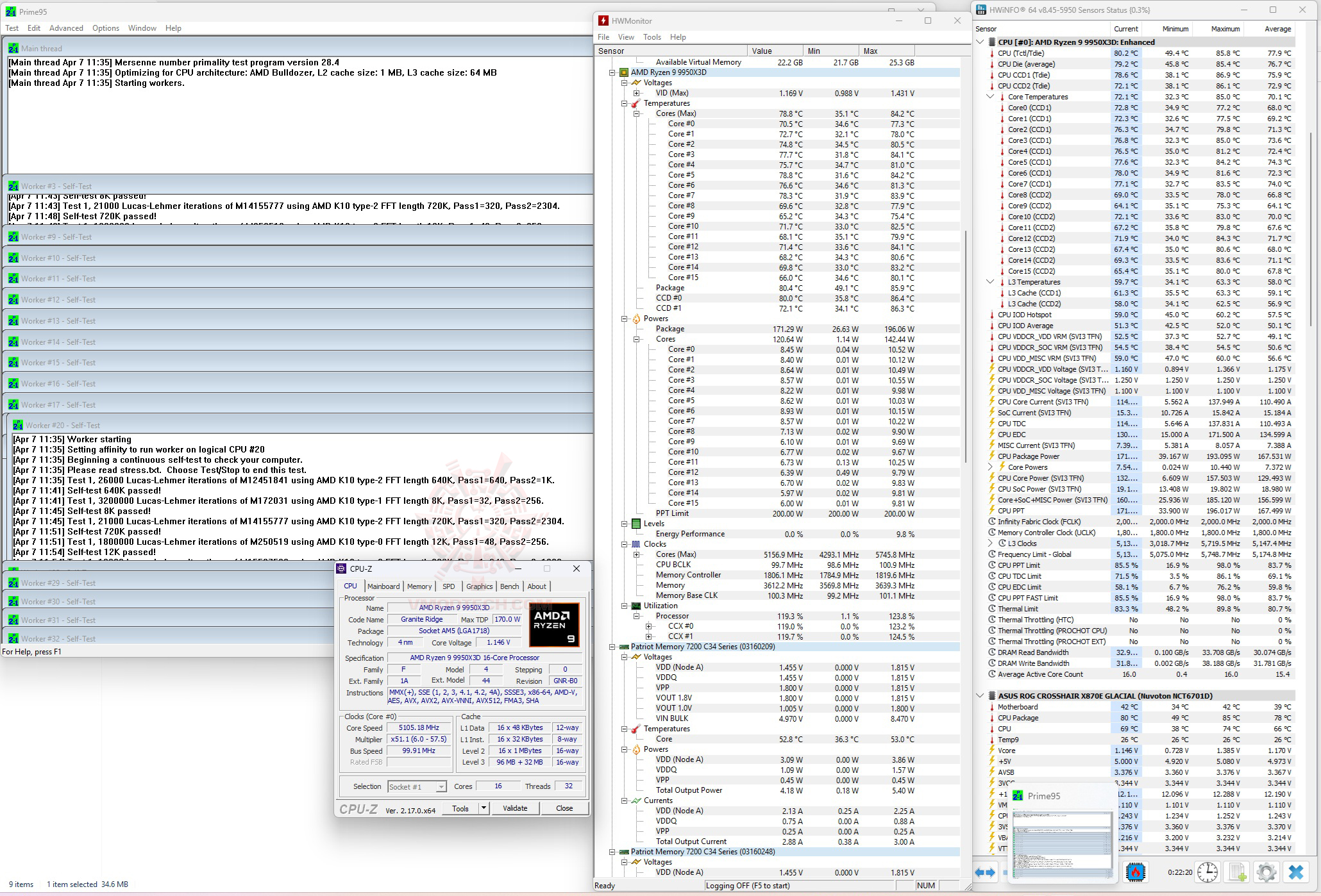The height and width of the screenshot is (896, 1321).
Task: Click the Prime95 taskbar preview thumbnail
Action: (1062, 843)
